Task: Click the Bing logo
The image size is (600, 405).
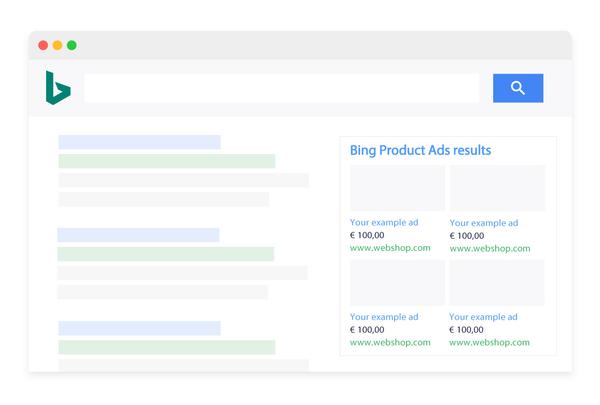Action: point(57,88)
